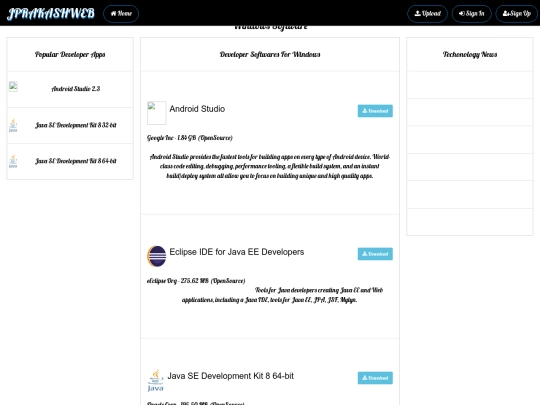Open the JPRAKASHWEB site logo
Screen dimensions: 540x405
(51, 13)
